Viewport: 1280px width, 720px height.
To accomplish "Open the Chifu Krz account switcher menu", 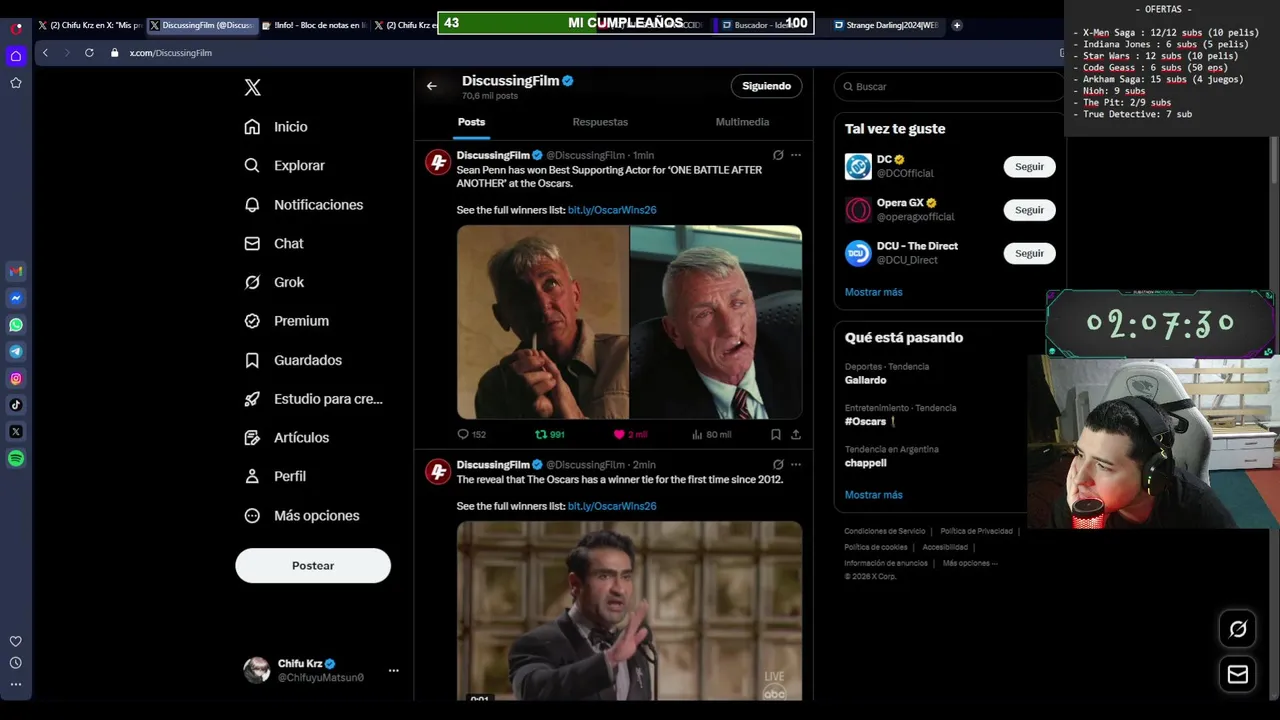I will pos(393,671).
